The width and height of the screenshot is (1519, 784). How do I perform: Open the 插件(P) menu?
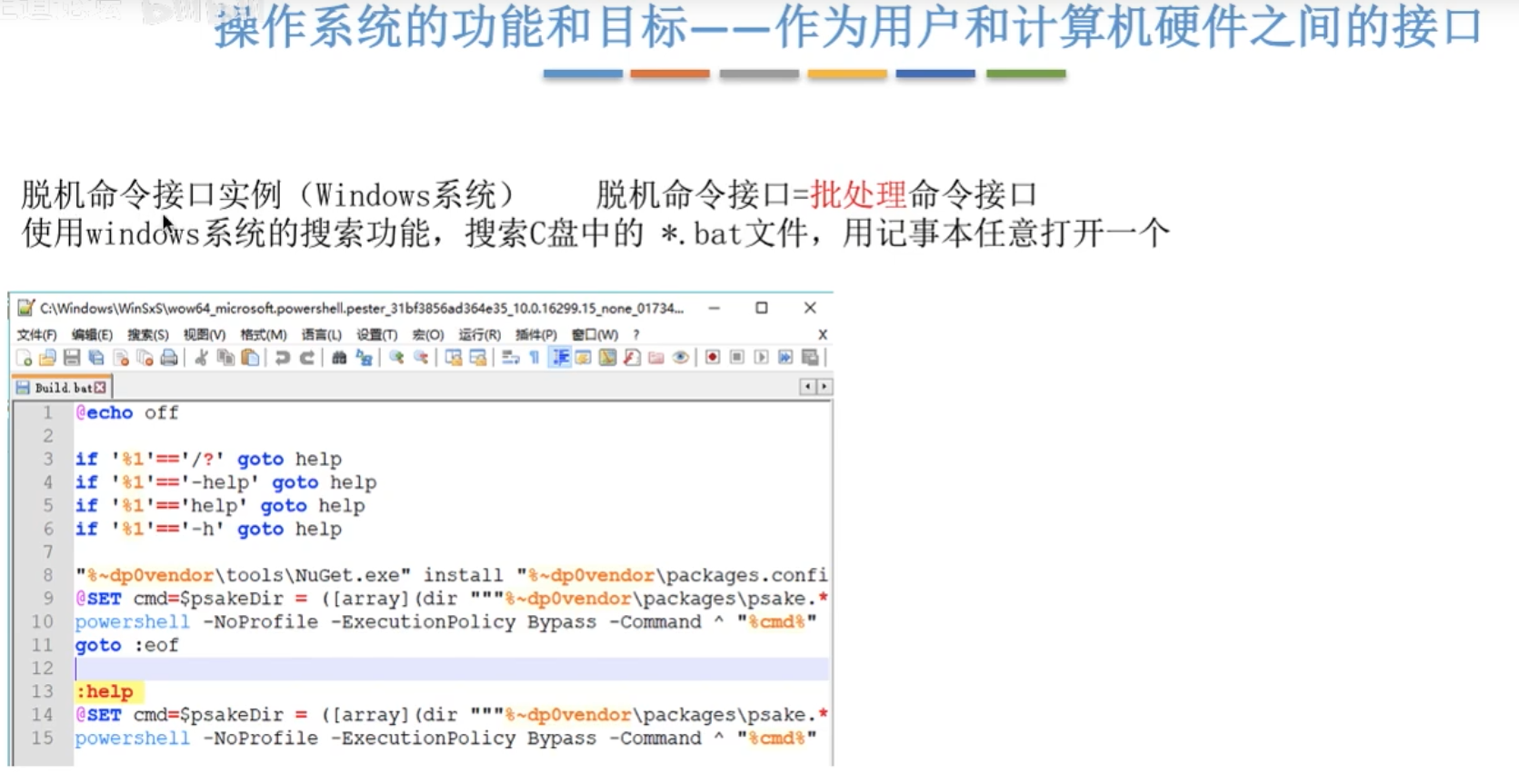pyautogui.click(x=535, y=334)
